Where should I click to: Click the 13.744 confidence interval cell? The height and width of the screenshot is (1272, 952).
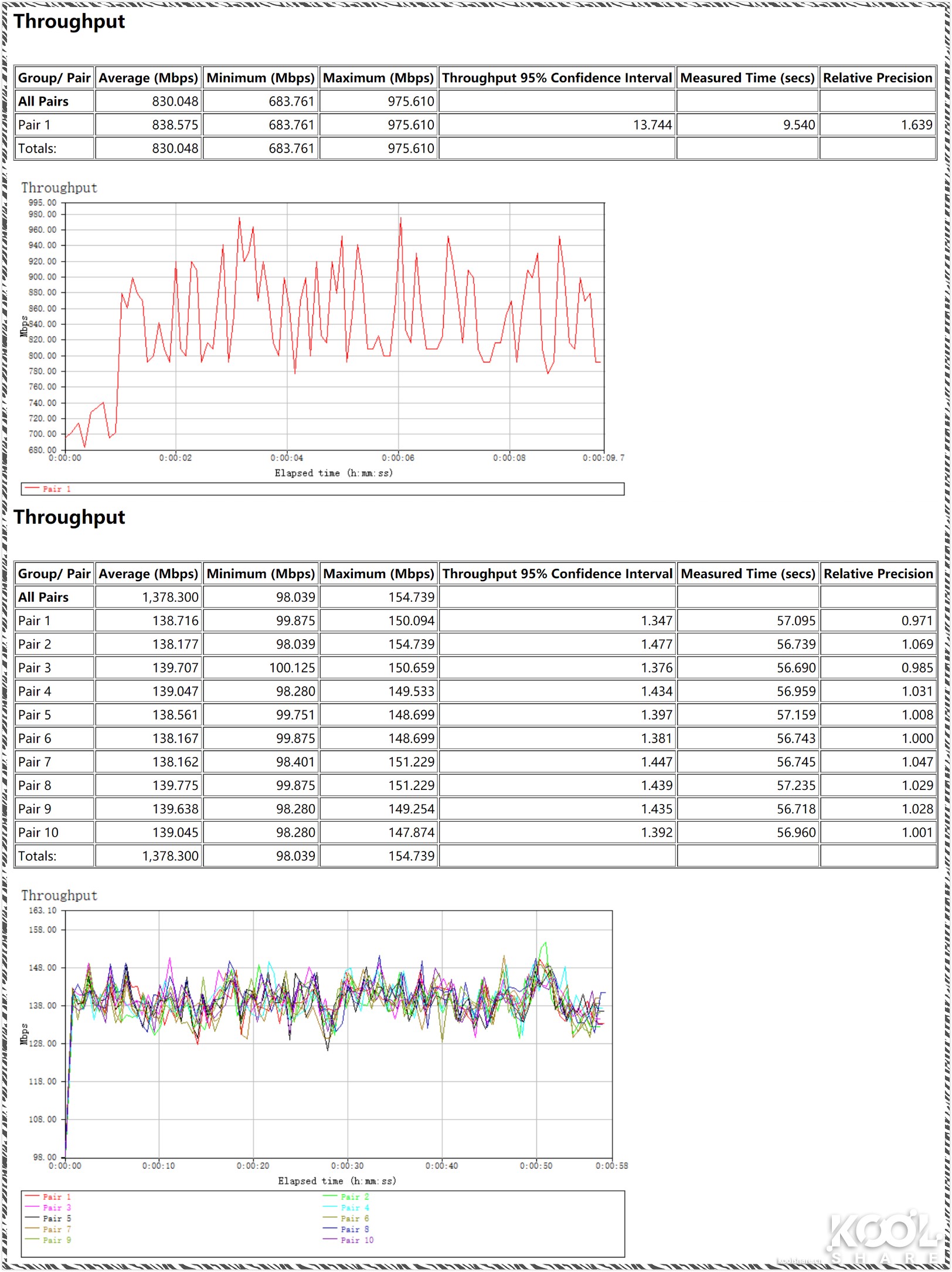click(652, 125)
